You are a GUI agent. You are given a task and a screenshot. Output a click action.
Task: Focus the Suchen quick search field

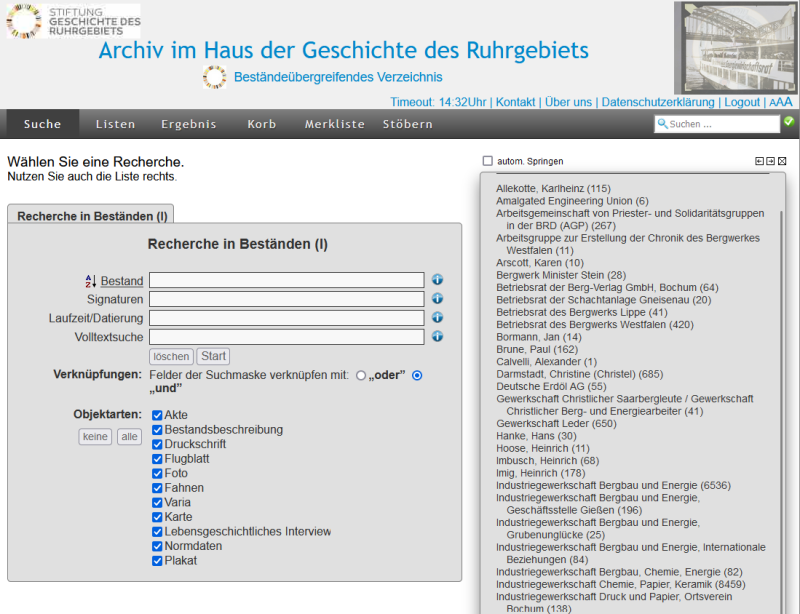point(717,124)
